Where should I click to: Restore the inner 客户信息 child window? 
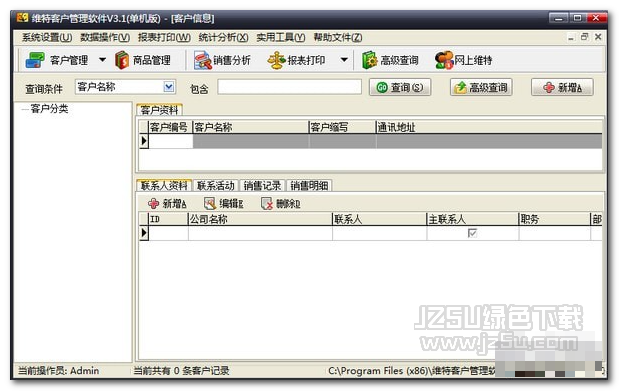coord(584,37)
